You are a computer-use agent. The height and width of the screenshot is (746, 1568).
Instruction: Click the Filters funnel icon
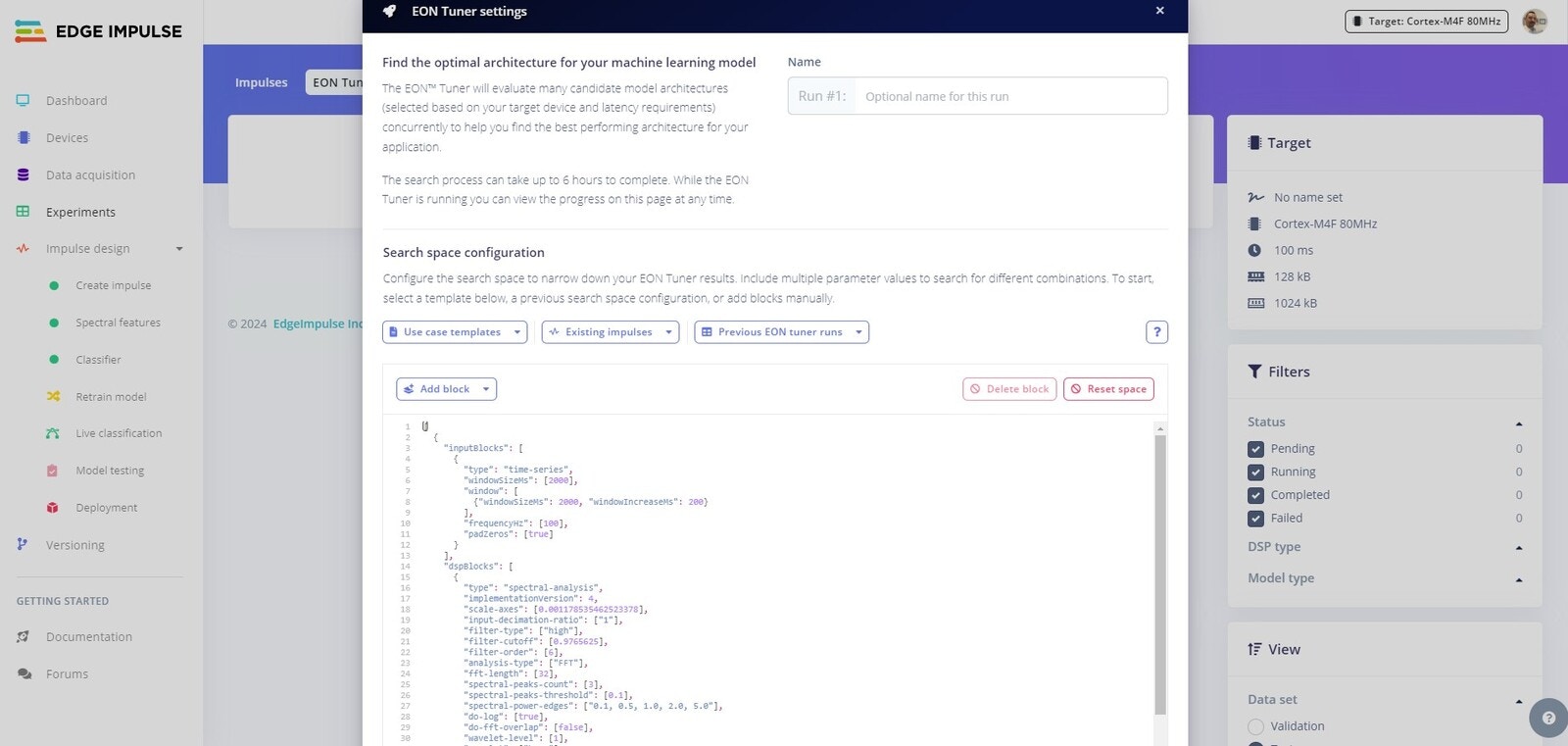pos(1254,372)
